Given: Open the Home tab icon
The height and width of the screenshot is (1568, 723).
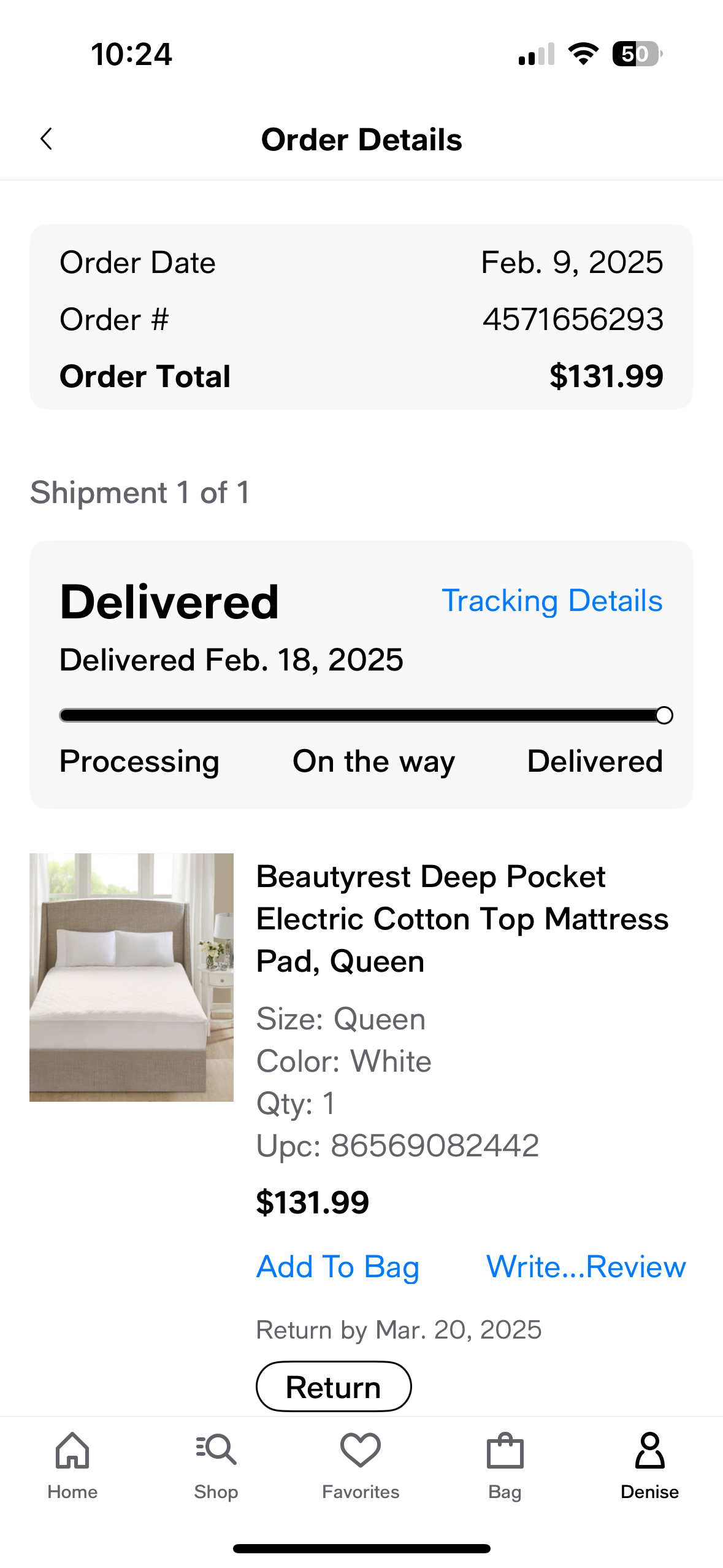Looking at the screenshot, I should point(72,1451).
